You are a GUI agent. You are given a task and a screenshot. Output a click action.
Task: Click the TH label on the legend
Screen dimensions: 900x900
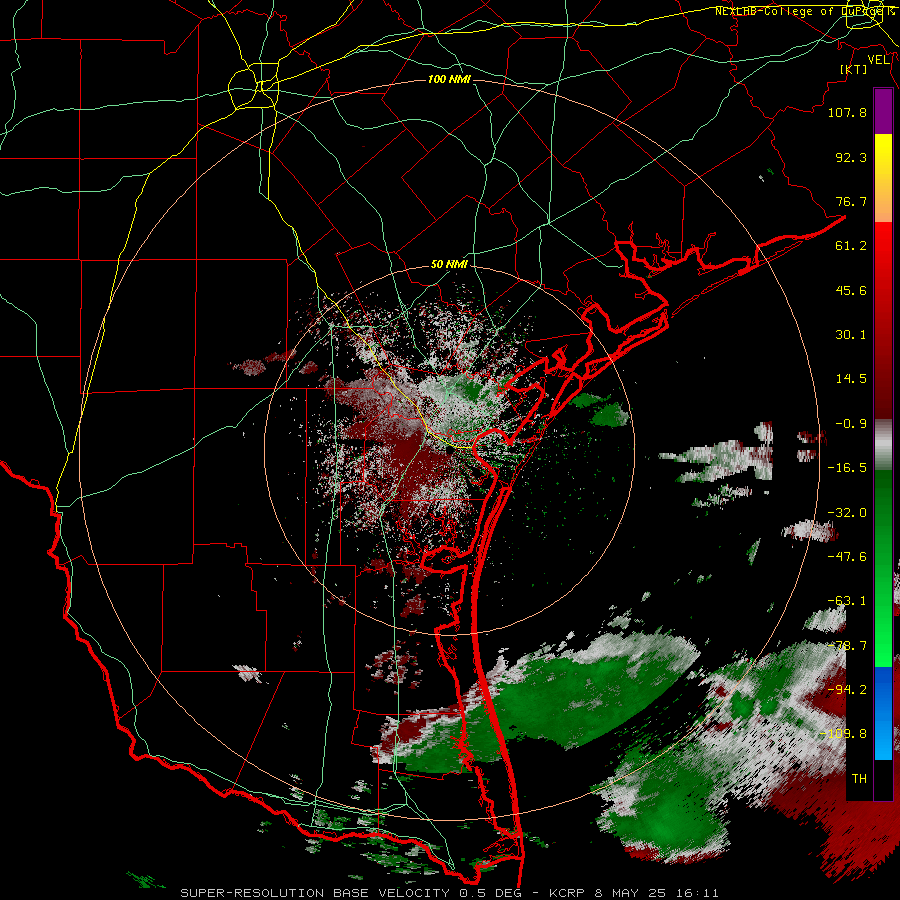point(859,779)
